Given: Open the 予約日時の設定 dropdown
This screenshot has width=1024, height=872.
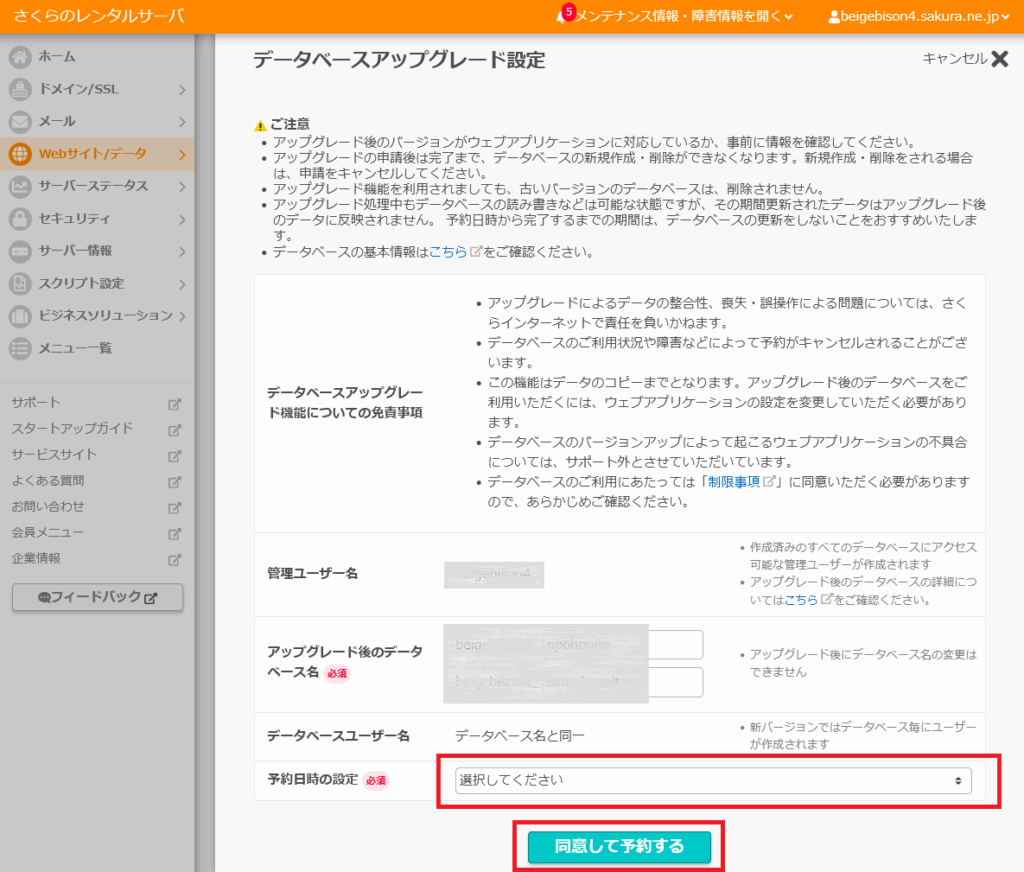Looking at the screenshot, I should [713, 780].
